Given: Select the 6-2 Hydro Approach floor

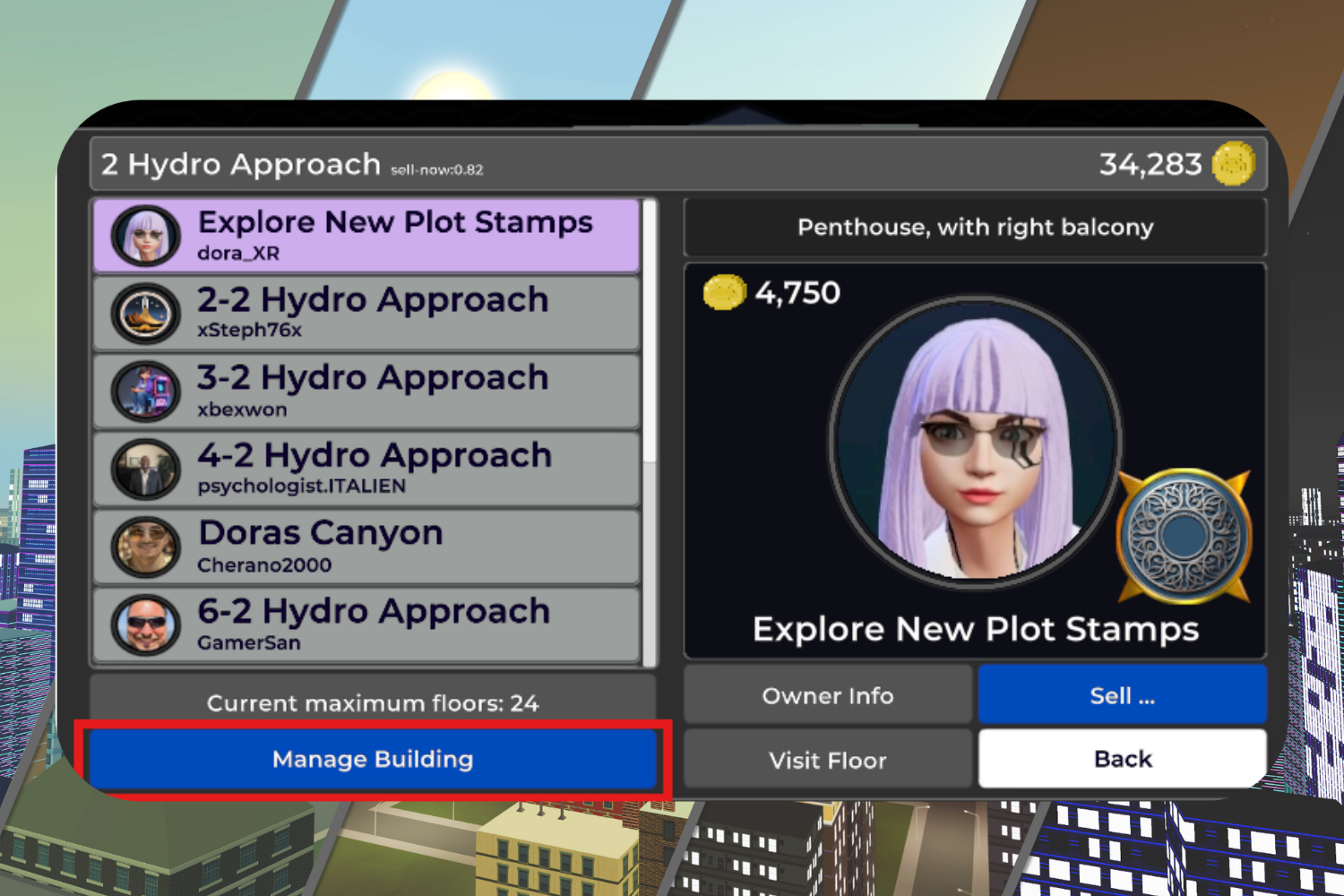Looking at the screenshot, I should coord(366,625).
